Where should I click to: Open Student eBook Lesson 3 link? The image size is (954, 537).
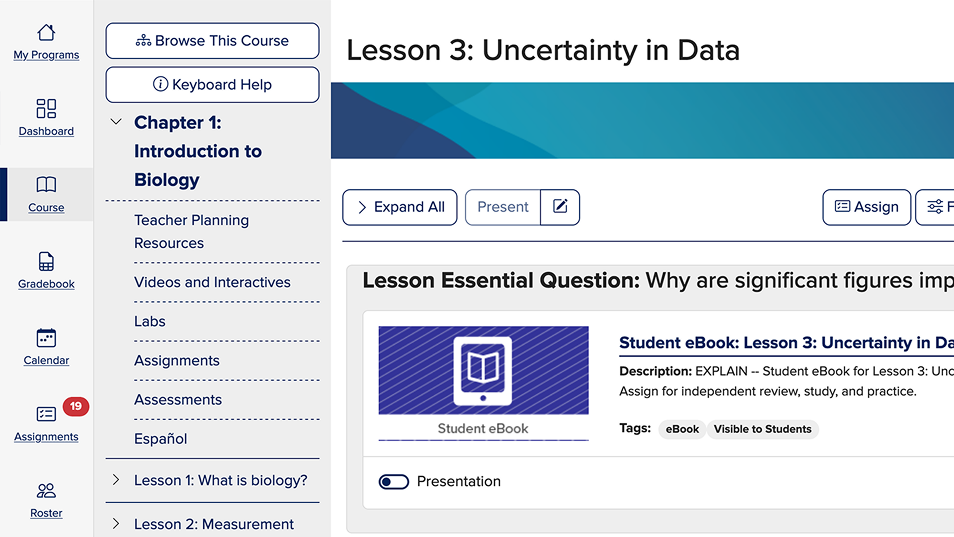click(786, 343)
